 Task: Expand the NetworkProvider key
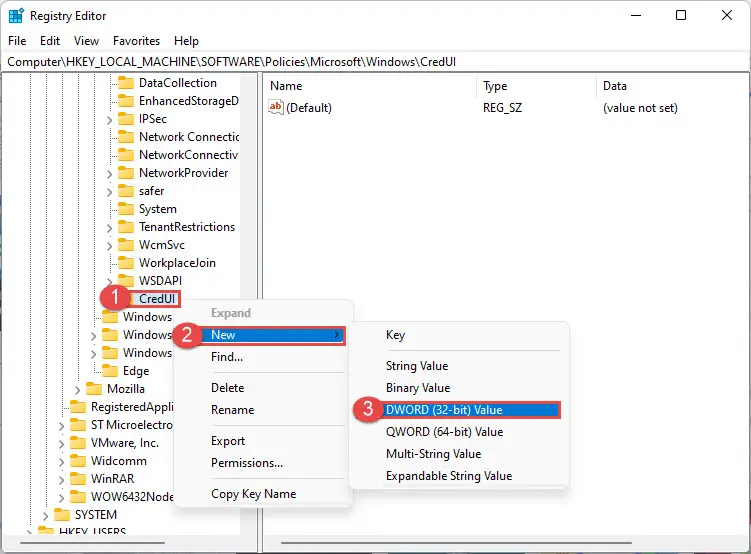[109, 174]
